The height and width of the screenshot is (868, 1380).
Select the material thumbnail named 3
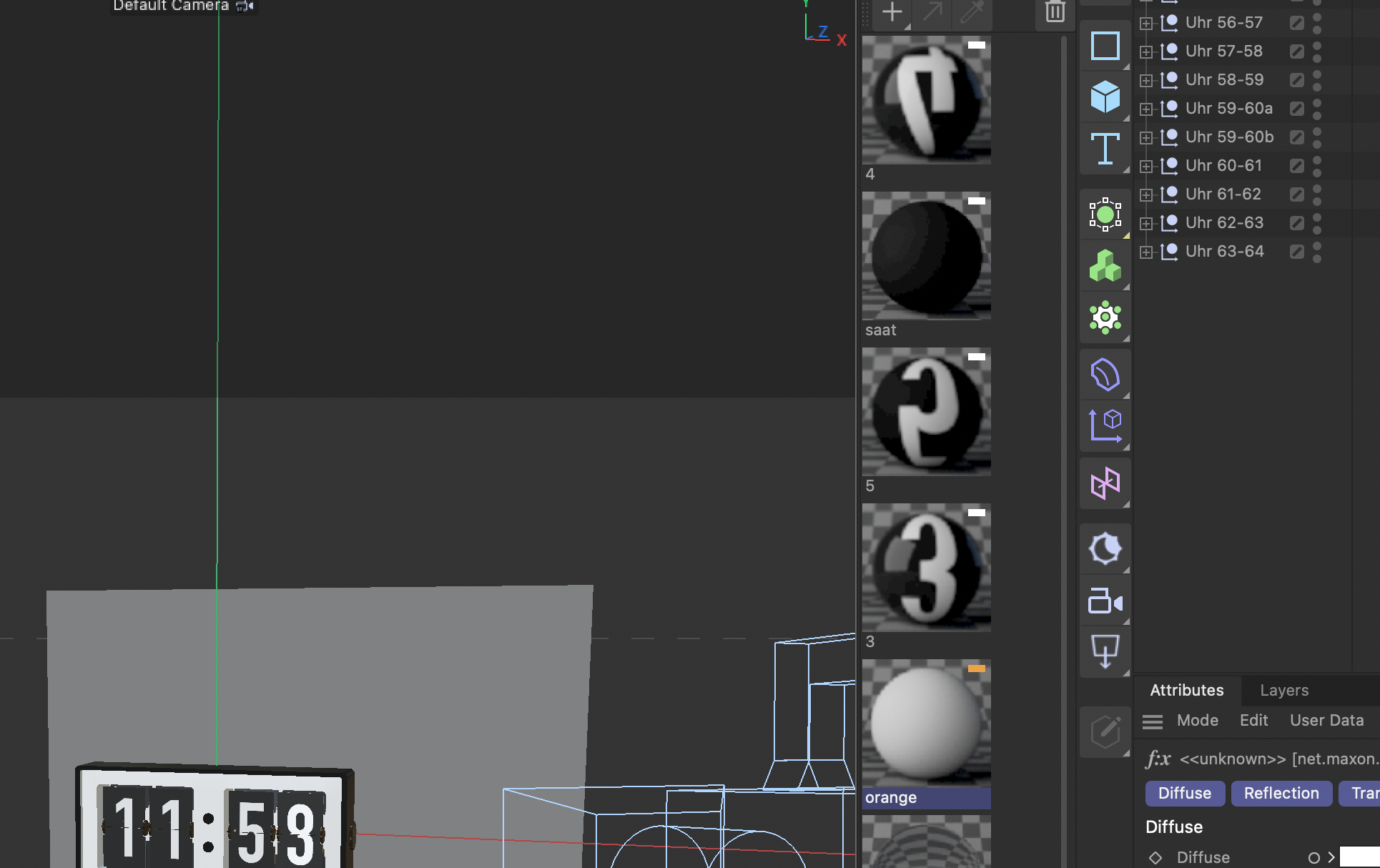(927, 568)
